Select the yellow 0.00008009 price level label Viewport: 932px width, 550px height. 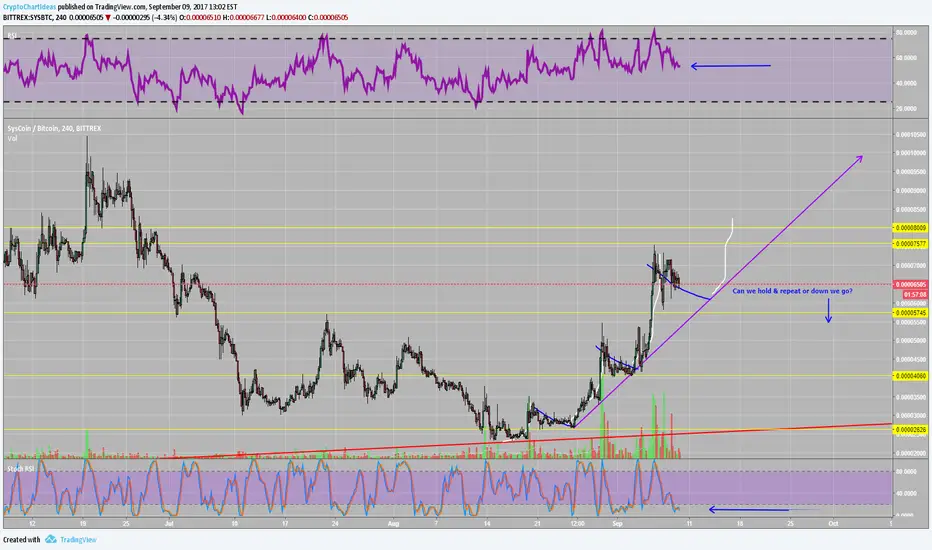[910, 228]
